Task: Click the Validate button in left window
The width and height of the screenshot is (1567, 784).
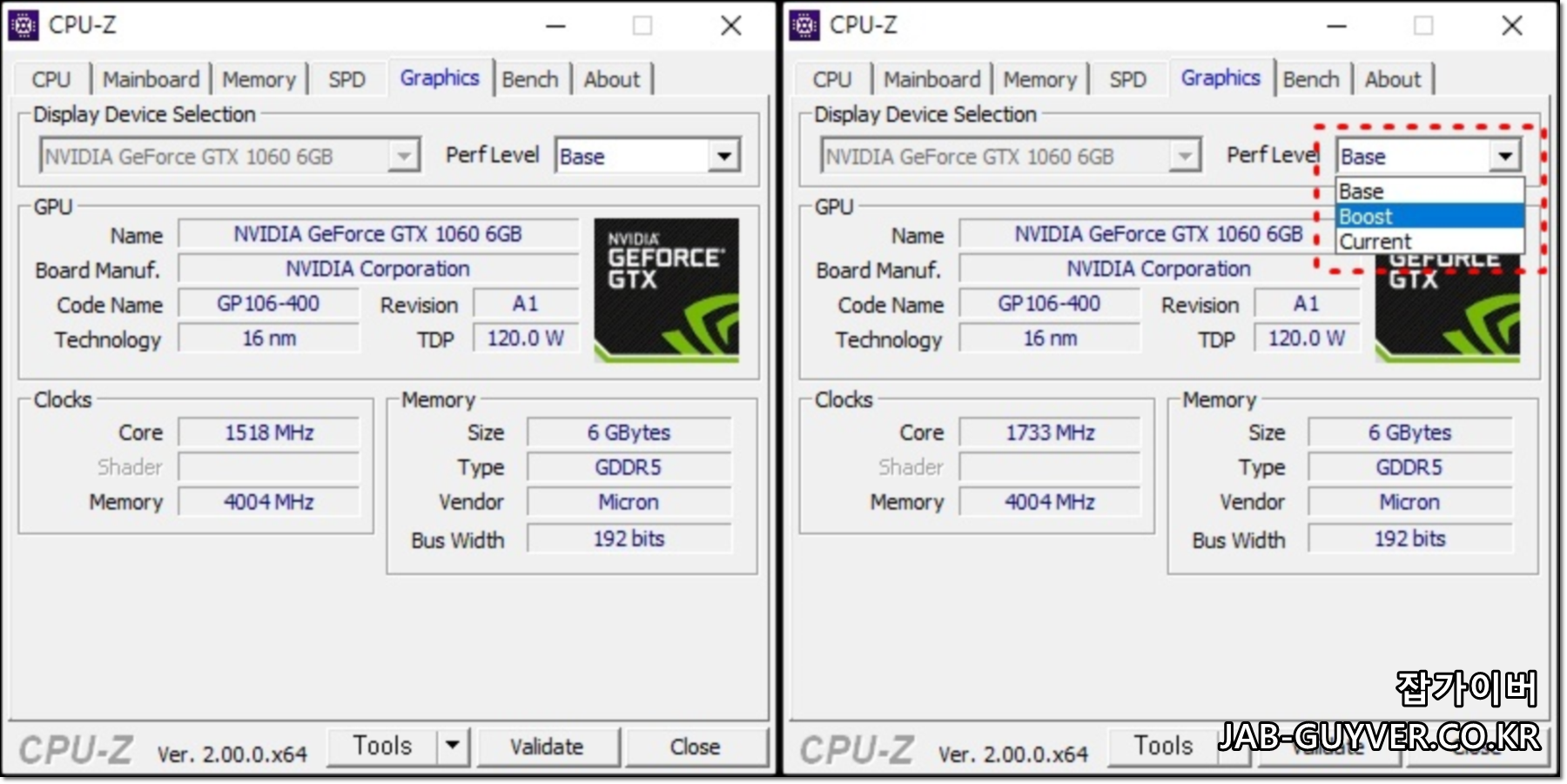Action: click(x=548, y=747)
